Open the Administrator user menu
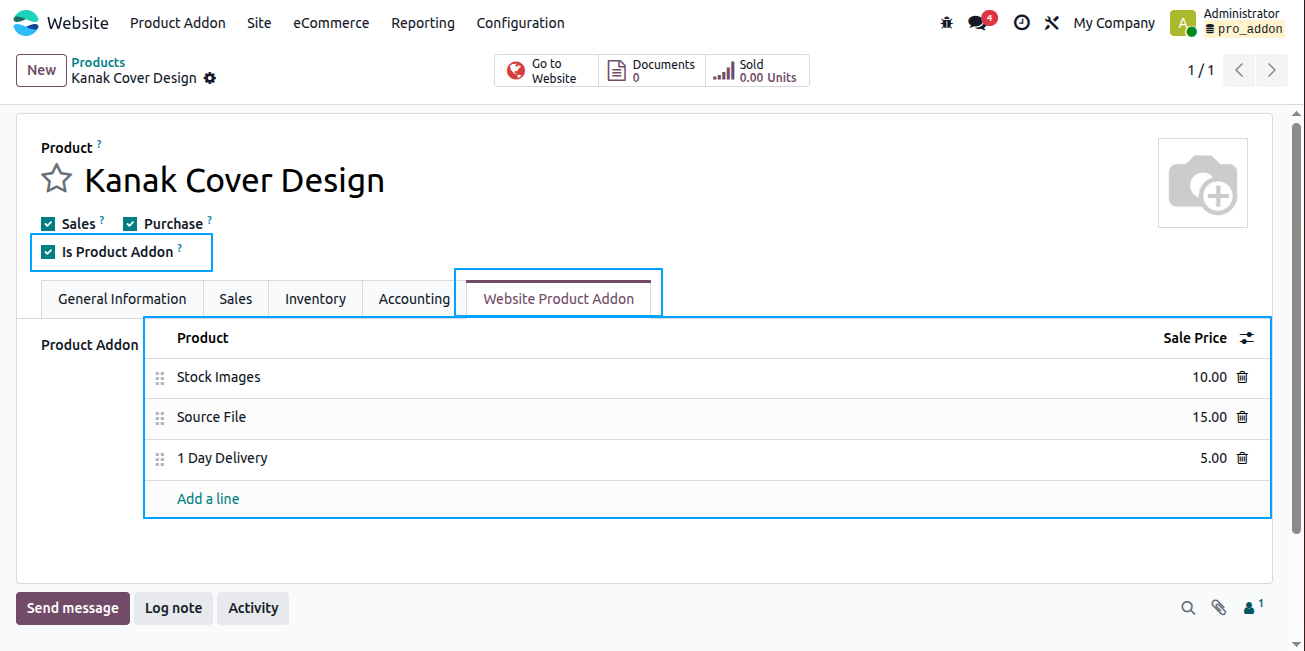 pyautogui.click(x=1227, y=22)
